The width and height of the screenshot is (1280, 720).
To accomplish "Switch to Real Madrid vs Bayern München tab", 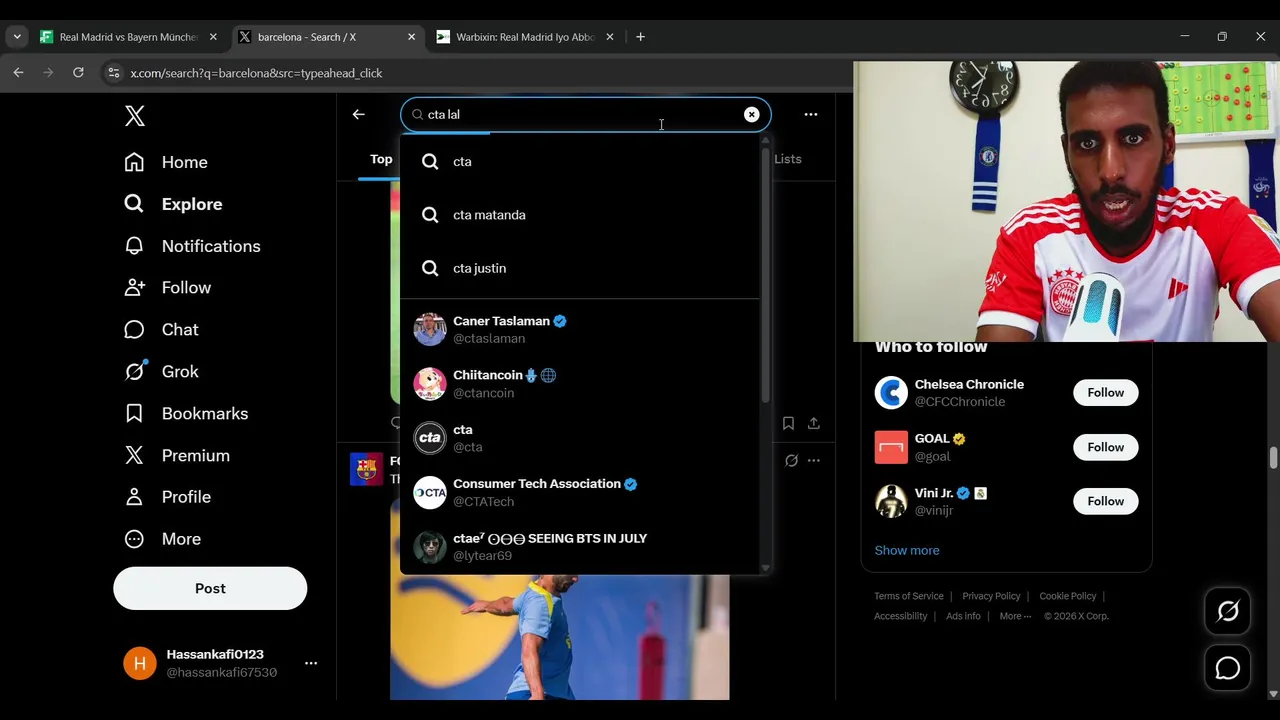I will coord(128,37).
